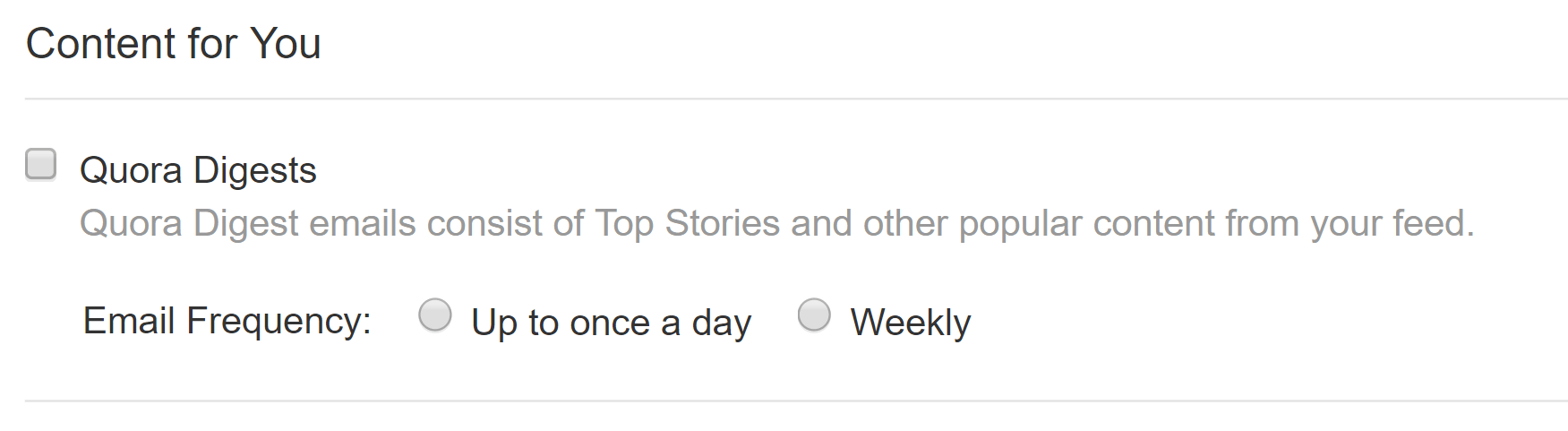
Task: Enable the Quora Digests checkbox
Action: [x=41, y=165]
